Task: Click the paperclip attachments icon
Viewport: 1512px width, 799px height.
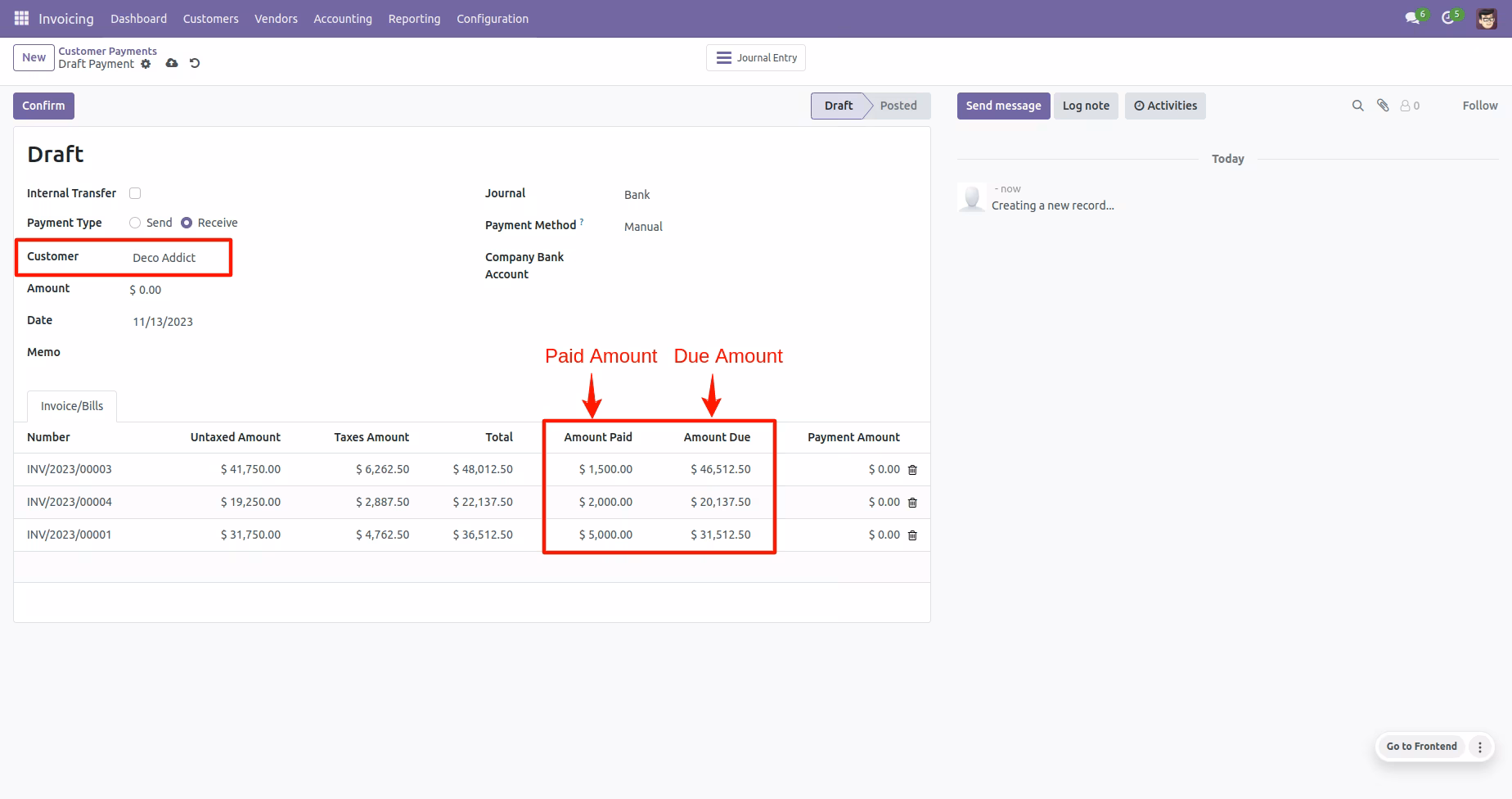Action: [x=1383, y=106]
